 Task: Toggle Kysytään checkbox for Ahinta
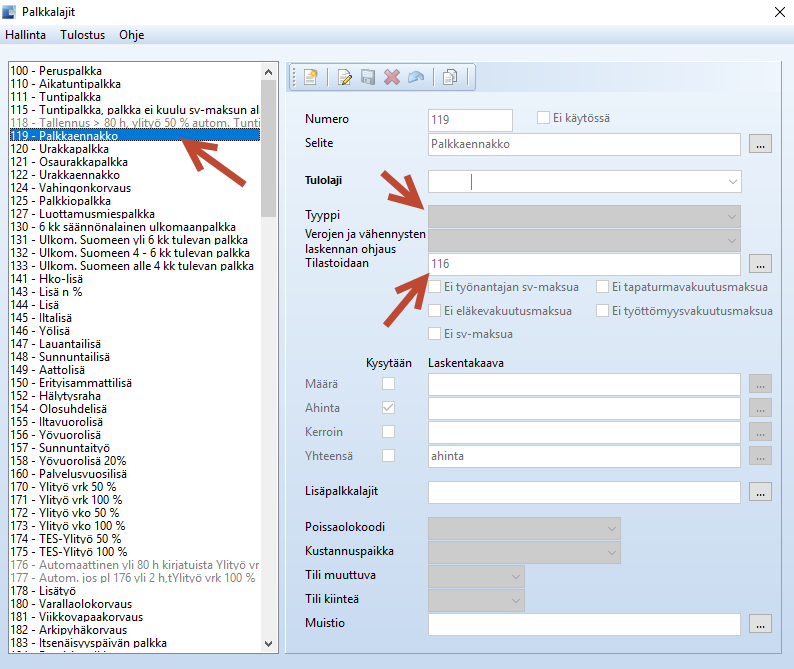[x=388, y=408]
